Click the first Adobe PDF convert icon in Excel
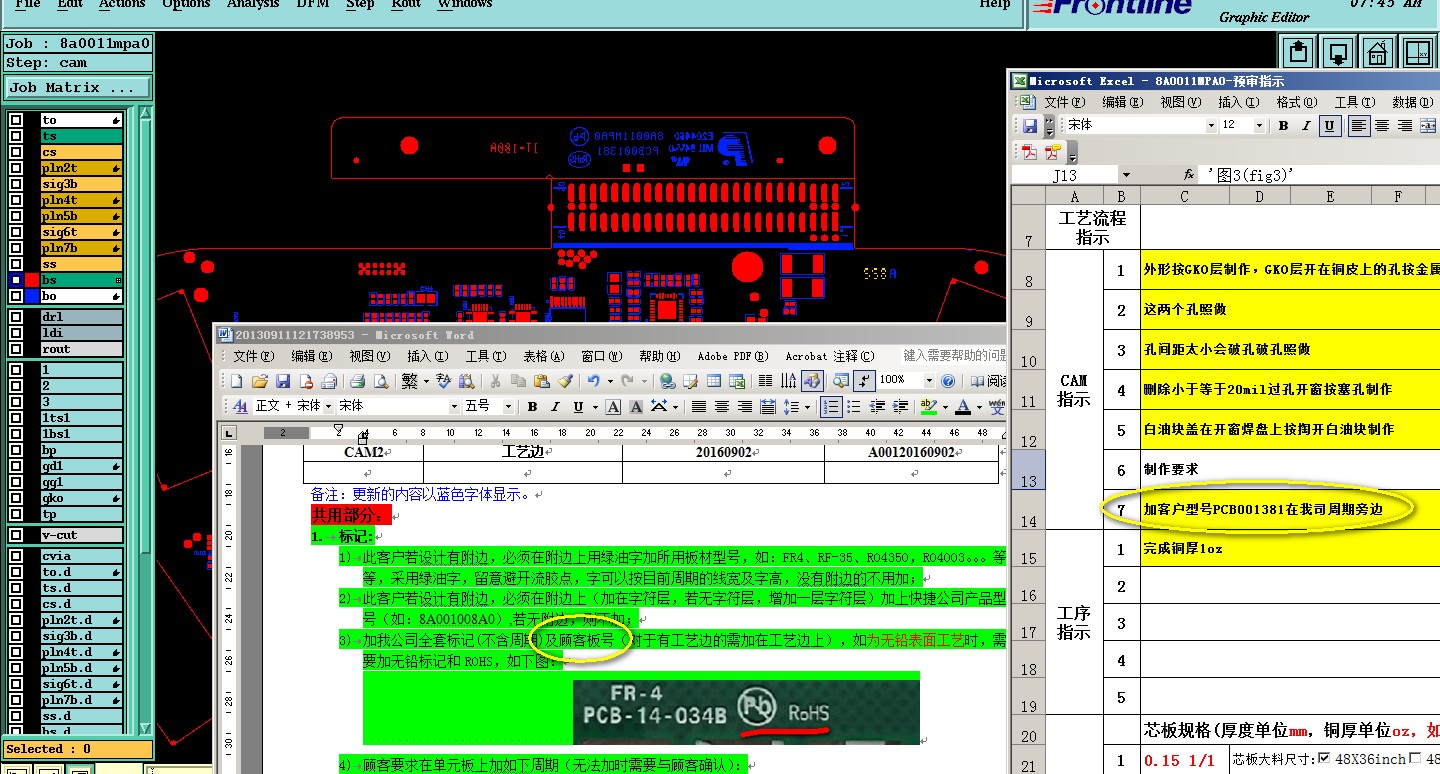 pyautogui.click(x=1030, y=152)
